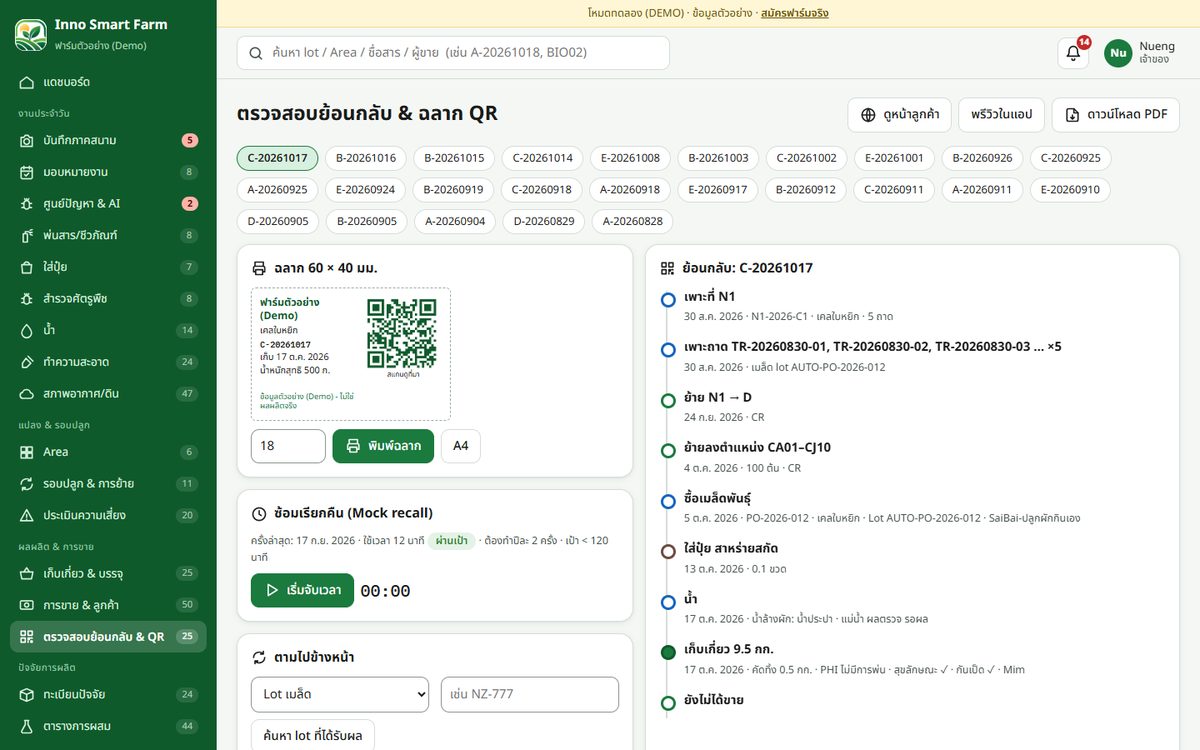Select พ่นสาร/ชีวภัณฑ์ in the sidebar
Screen dimensions: 1200x750
tap(108, 236)
